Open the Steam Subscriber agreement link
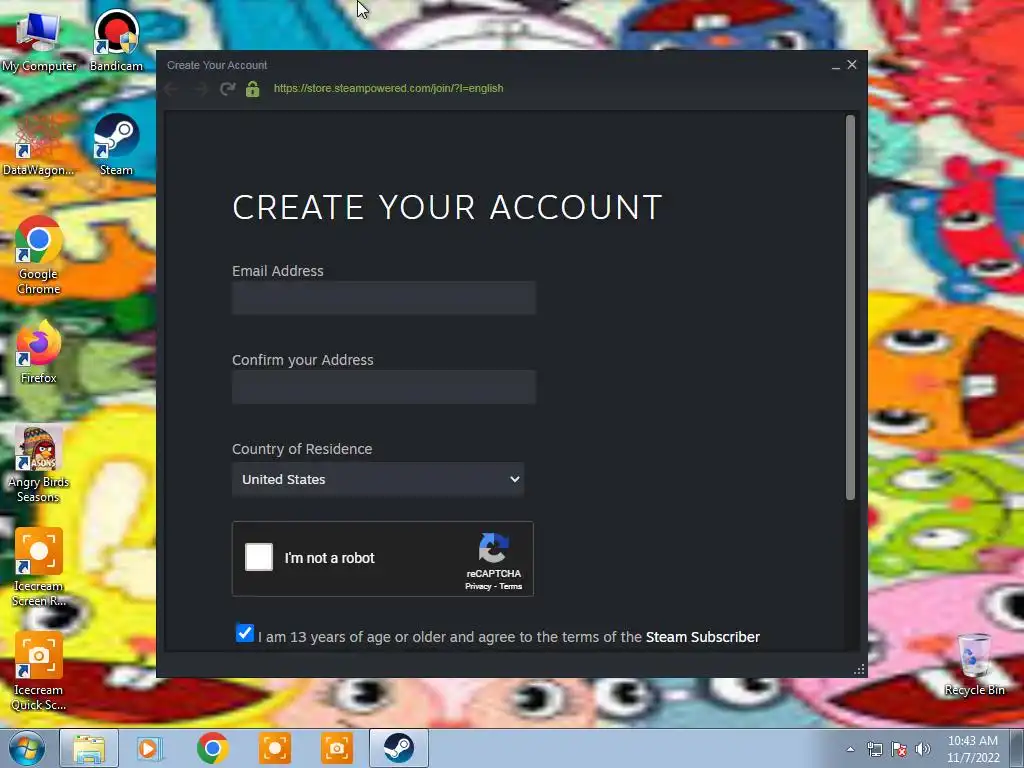This screenshot has width=1024, height=768. click(x=703, y=637)
